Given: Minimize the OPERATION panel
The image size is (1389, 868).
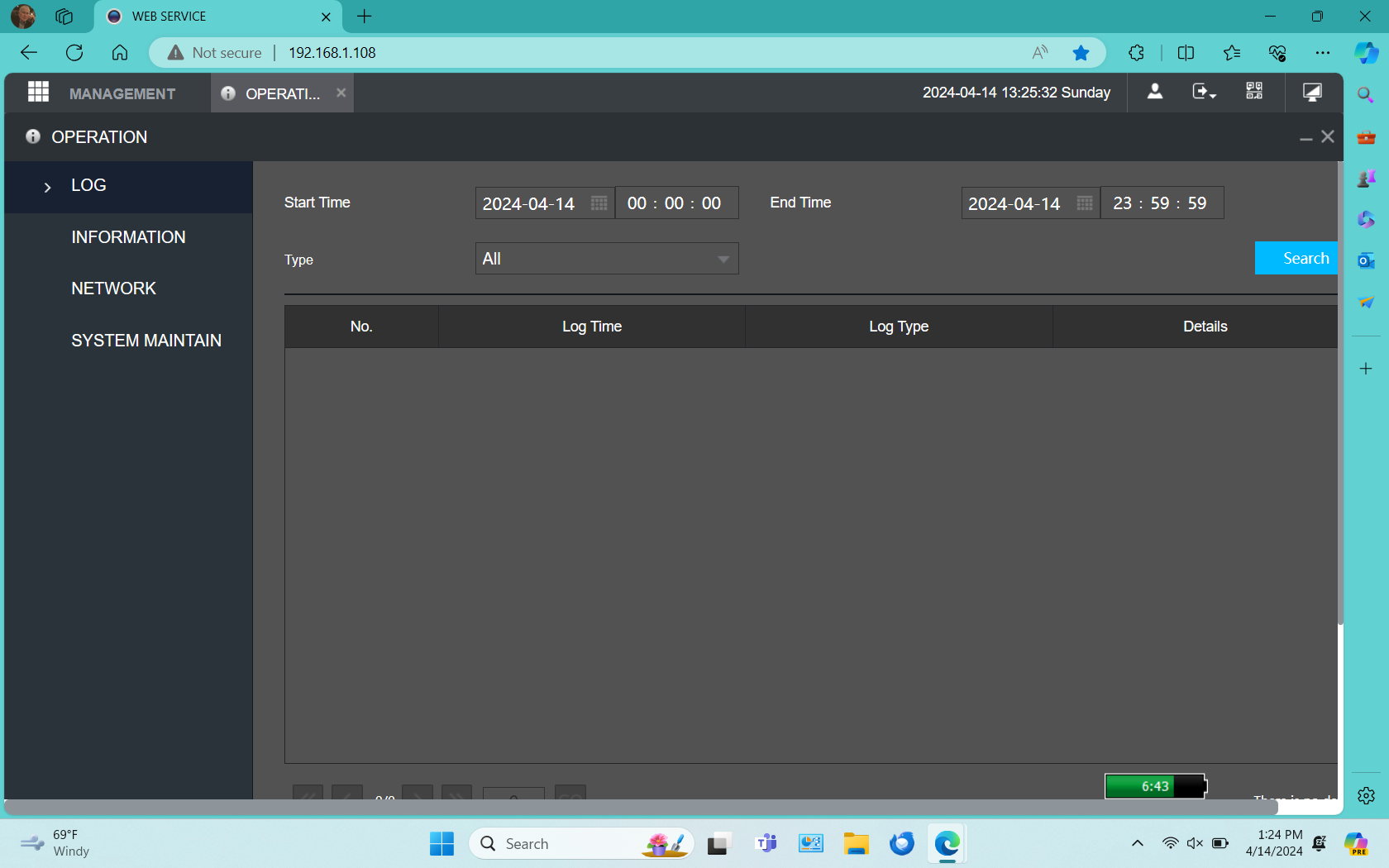Looking at the screenshot, I should pos(1305,138).
